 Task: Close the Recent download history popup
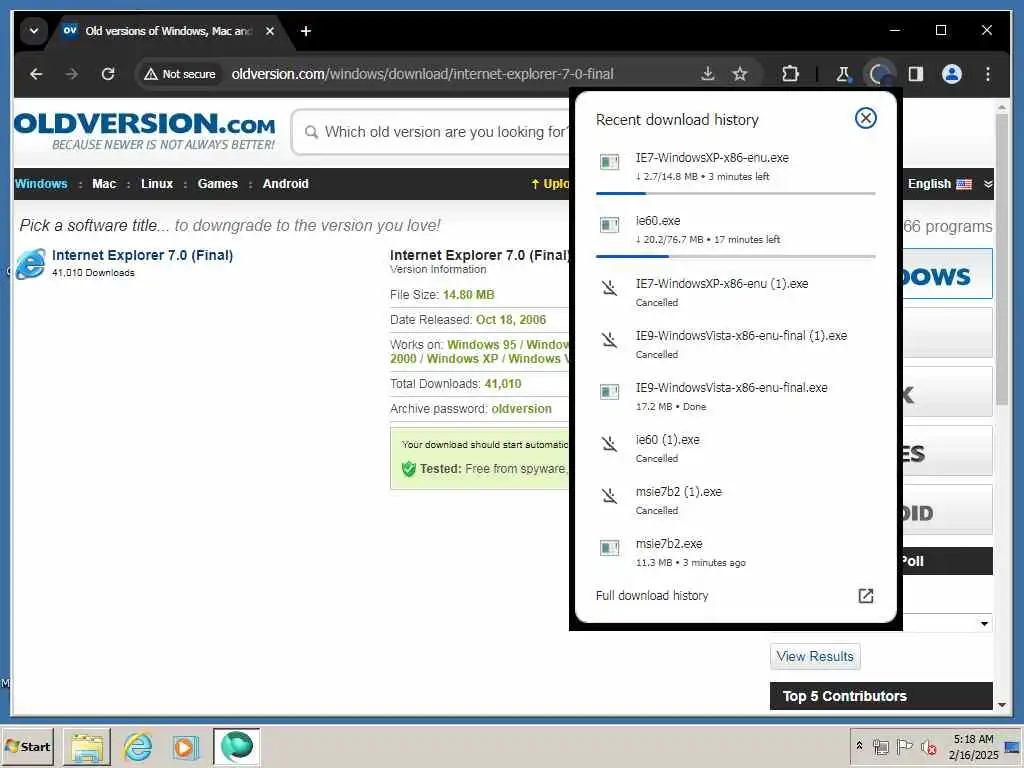point(865,118)
